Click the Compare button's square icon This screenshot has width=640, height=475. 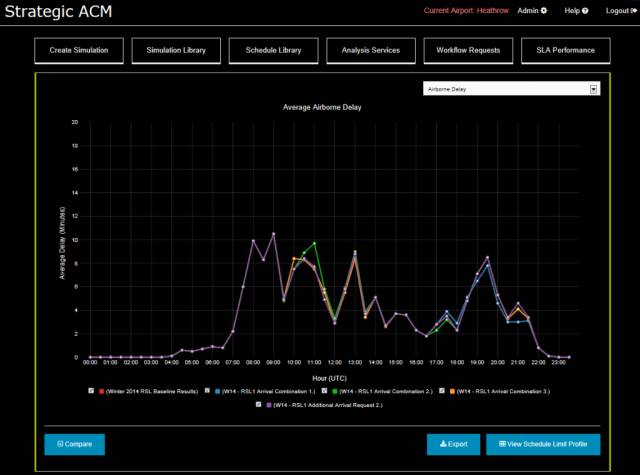(x=61, y=443)
